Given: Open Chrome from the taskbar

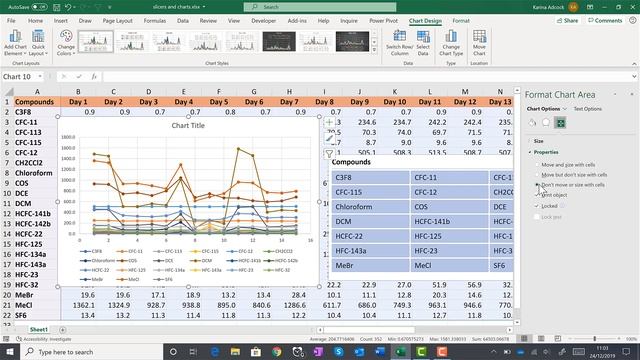Looking at the screenshot, I should [277, 351].
